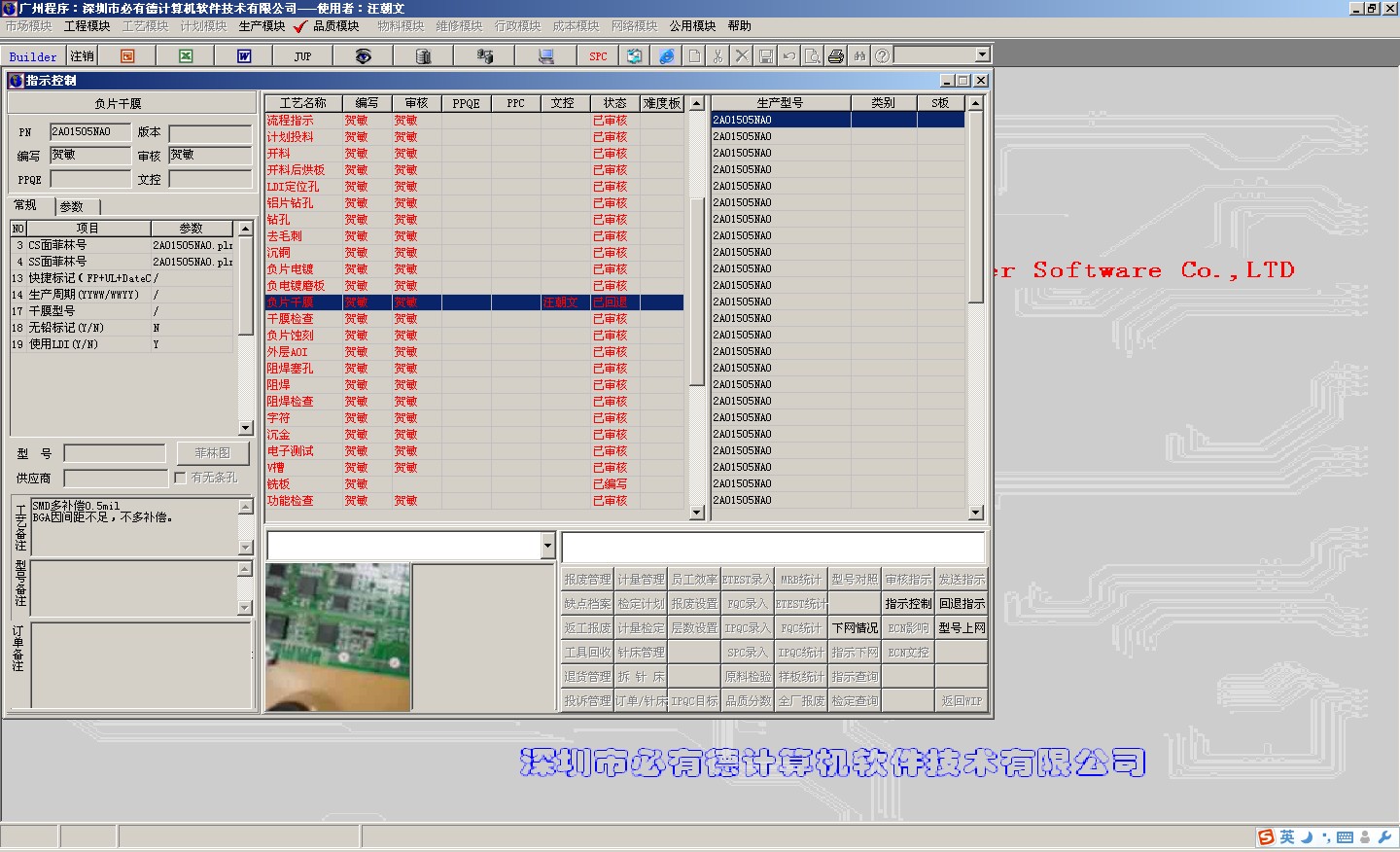Open the 公用模块 menu

click(691, 26)
